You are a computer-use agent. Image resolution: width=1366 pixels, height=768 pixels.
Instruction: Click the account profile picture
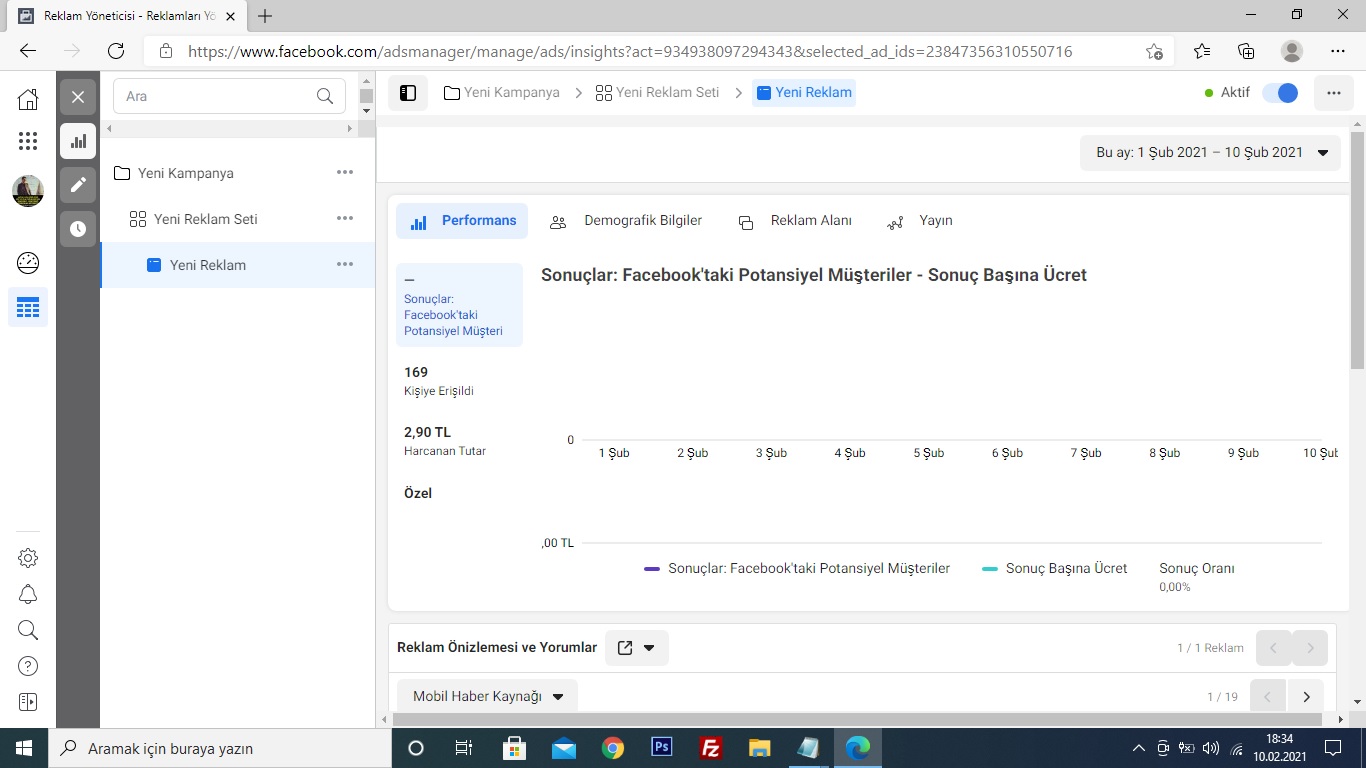tap(28, 191)
